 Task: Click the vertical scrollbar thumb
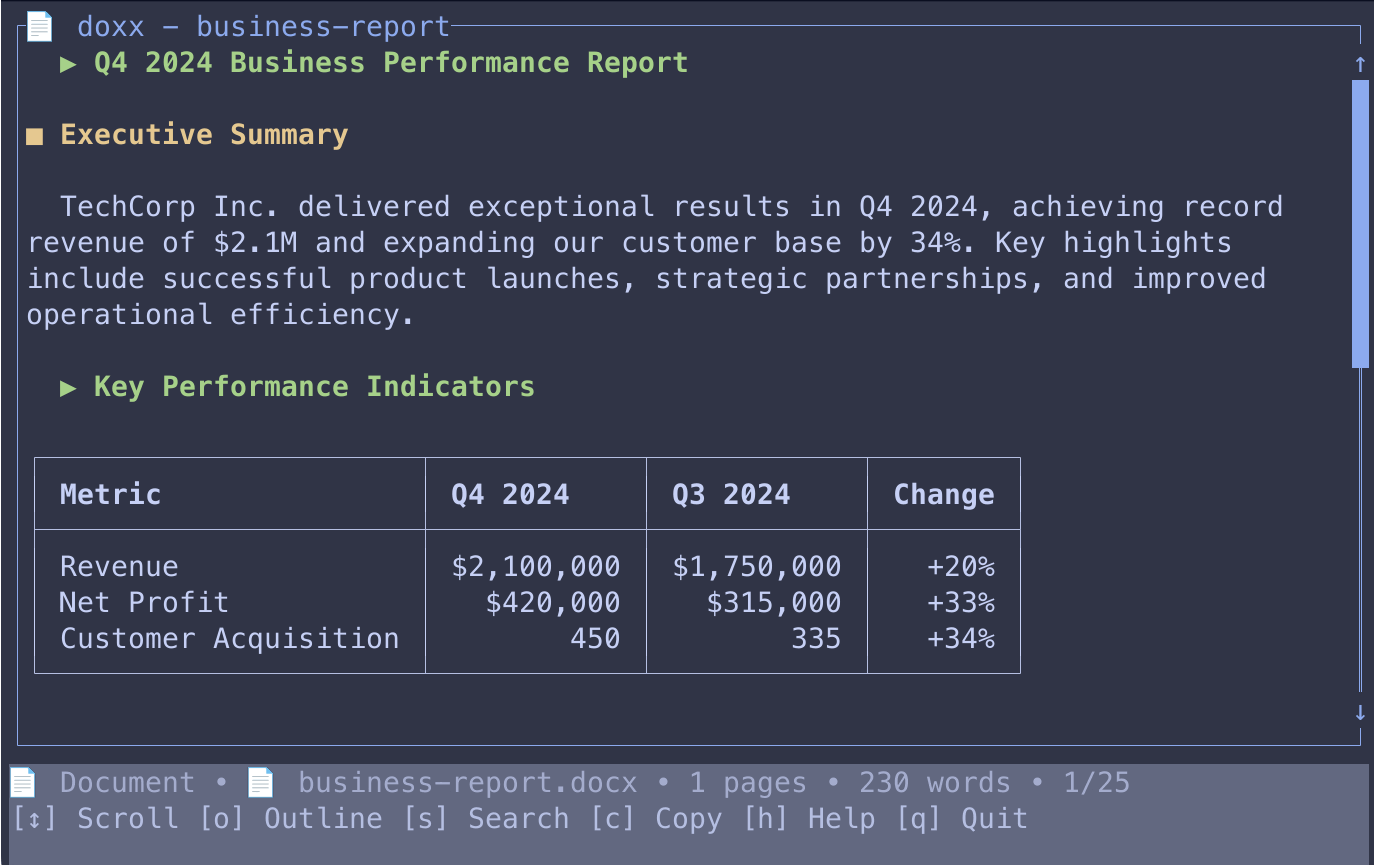point(1360,224)
